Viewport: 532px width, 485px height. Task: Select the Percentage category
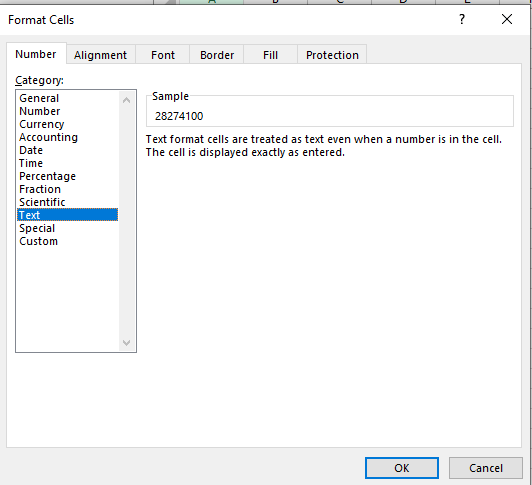(67, 176)
